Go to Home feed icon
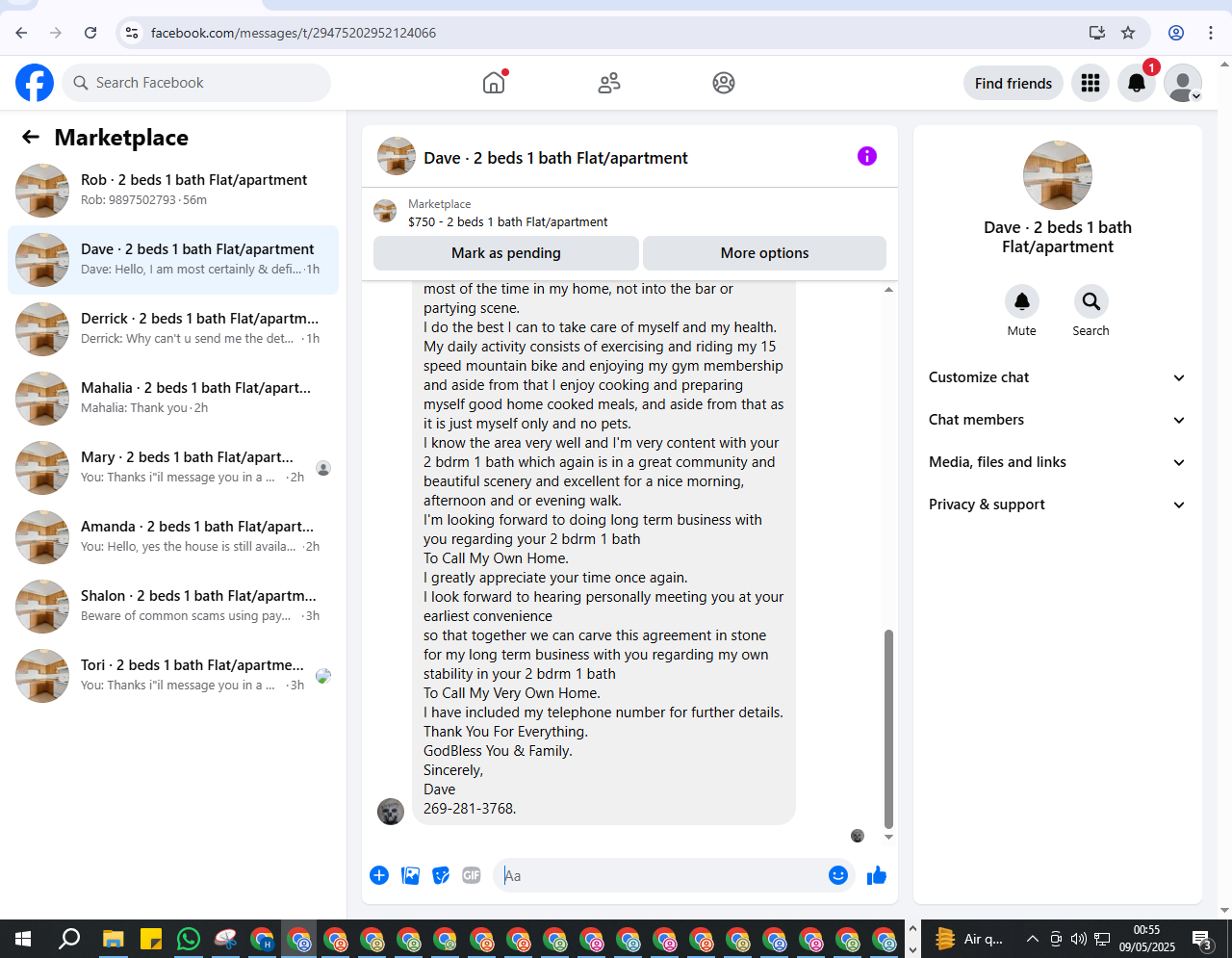This screenshot has width=1232, height=958. point(494,83)
